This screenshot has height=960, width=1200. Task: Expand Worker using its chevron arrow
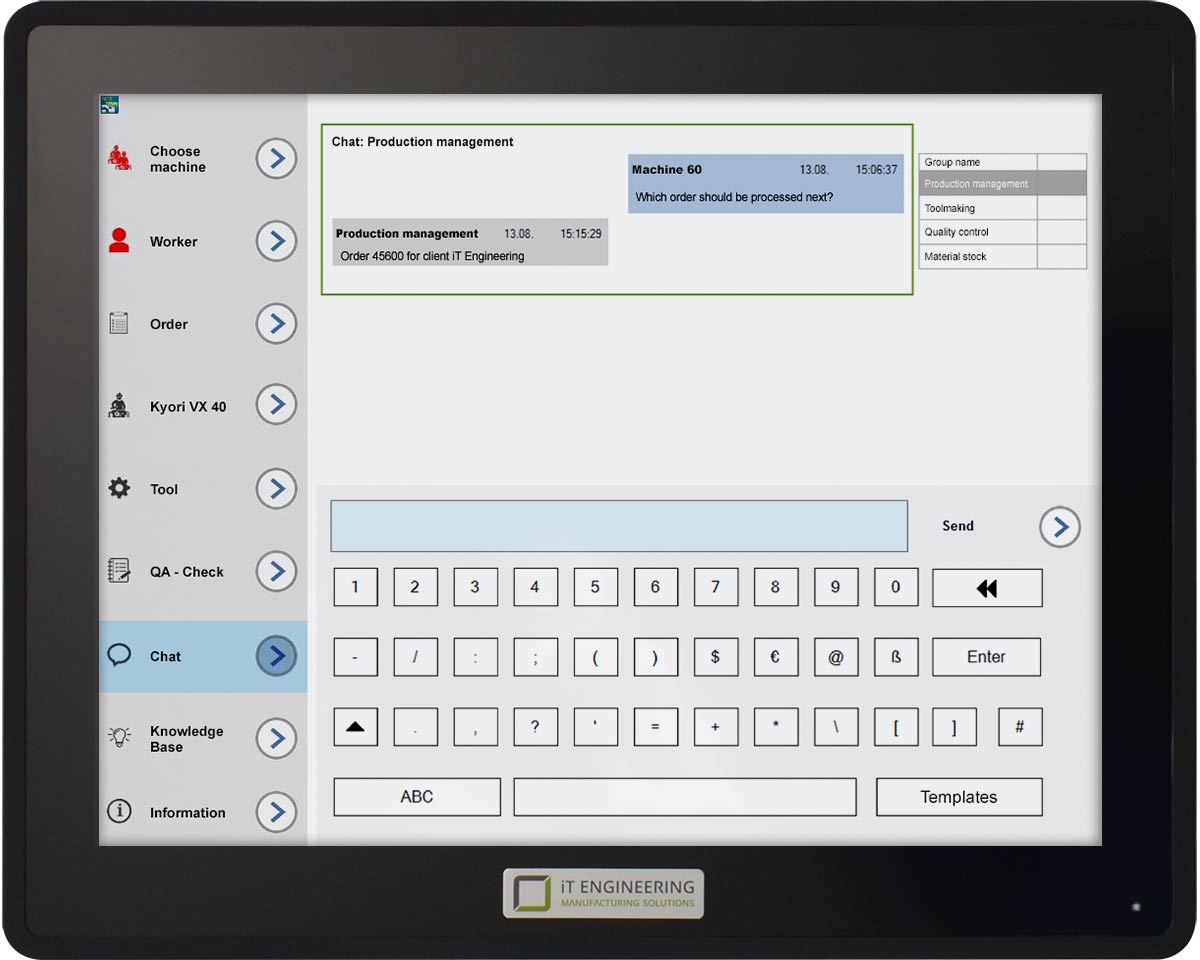pyautogui.click(x=276, y=241)
